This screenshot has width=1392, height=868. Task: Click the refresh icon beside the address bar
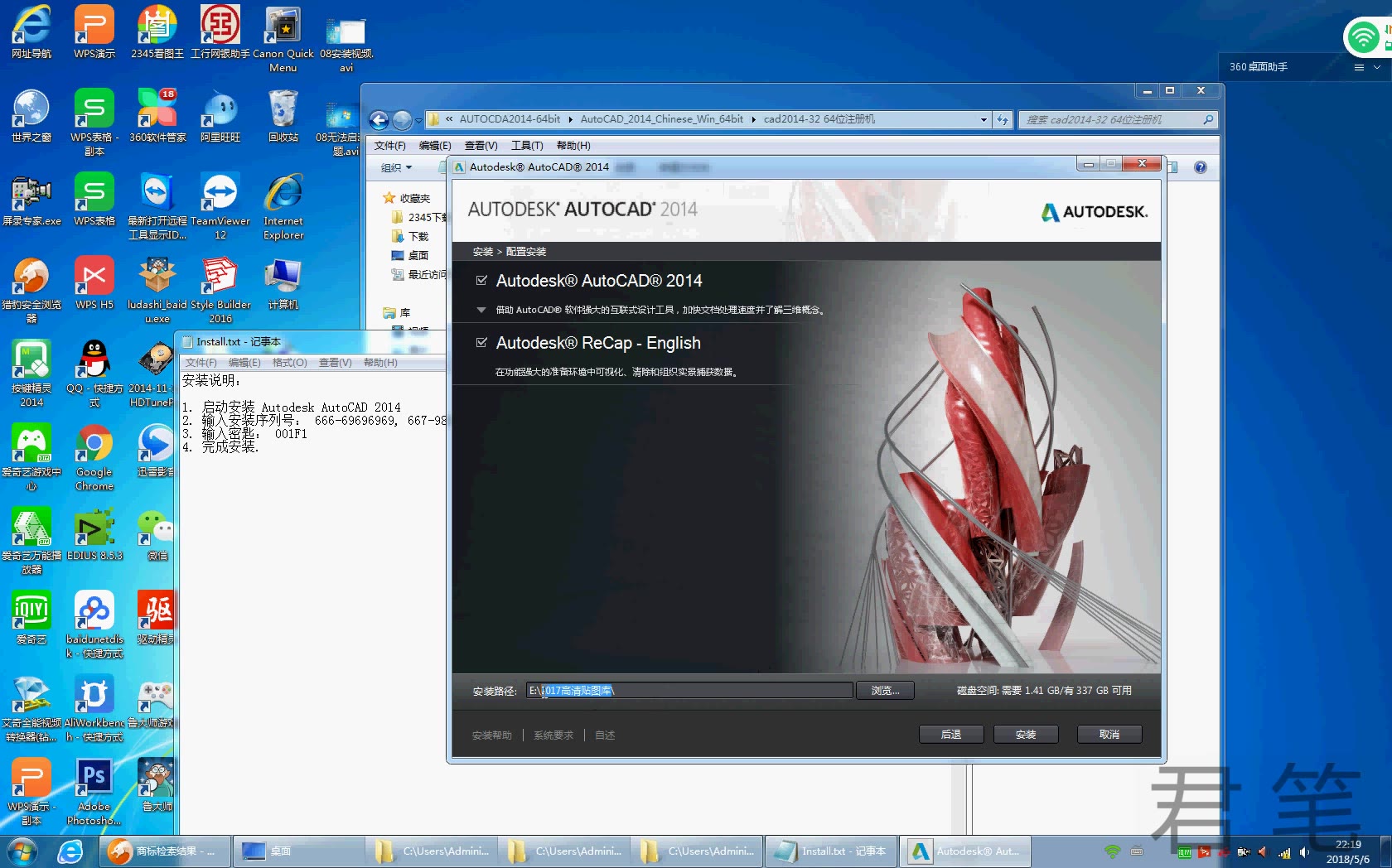click(1002, 119)
